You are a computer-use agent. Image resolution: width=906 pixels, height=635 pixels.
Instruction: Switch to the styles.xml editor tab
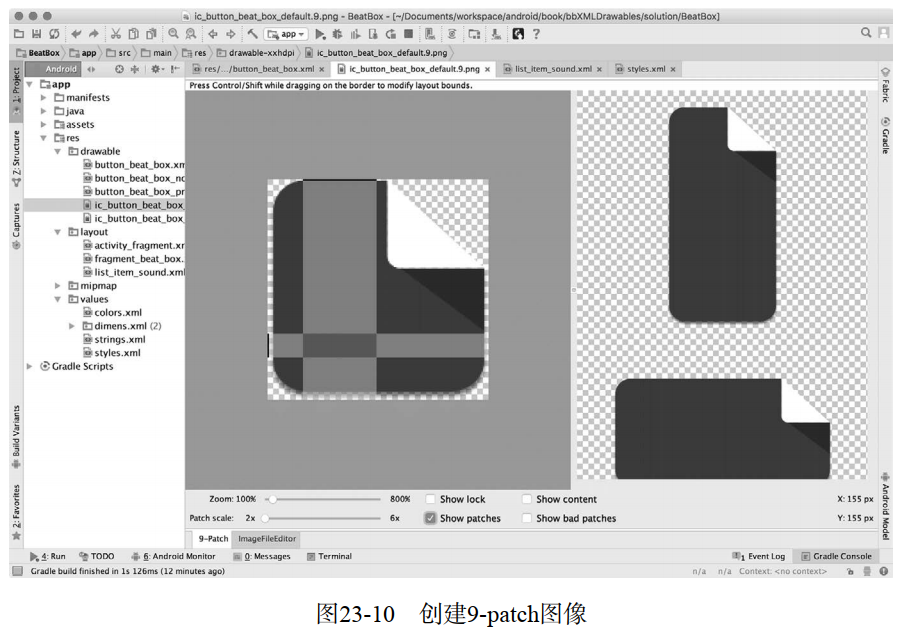click(645, 69)
